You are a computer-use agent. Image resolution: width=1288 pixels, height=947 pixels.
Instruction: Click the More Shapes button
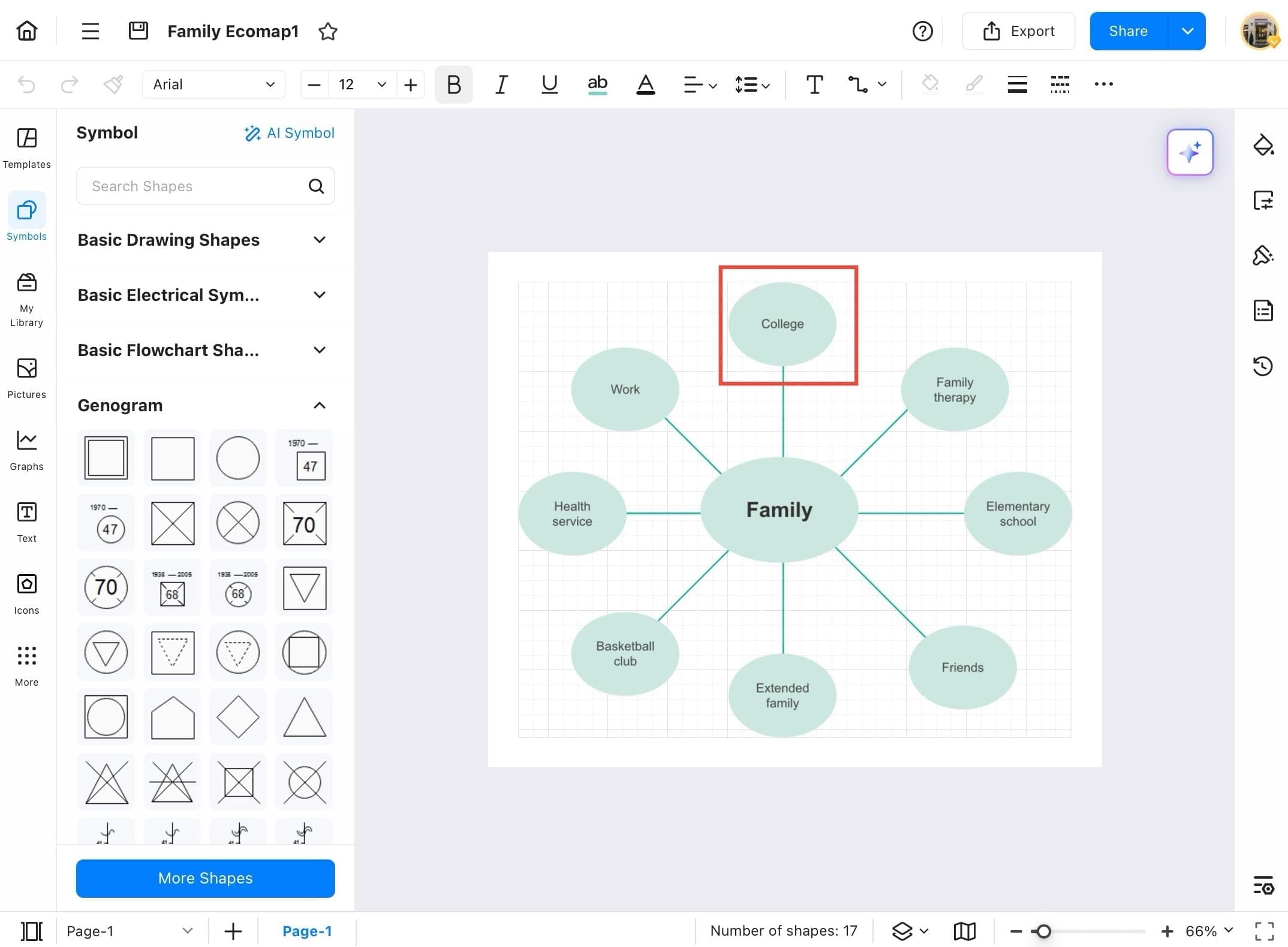point(205,878)
